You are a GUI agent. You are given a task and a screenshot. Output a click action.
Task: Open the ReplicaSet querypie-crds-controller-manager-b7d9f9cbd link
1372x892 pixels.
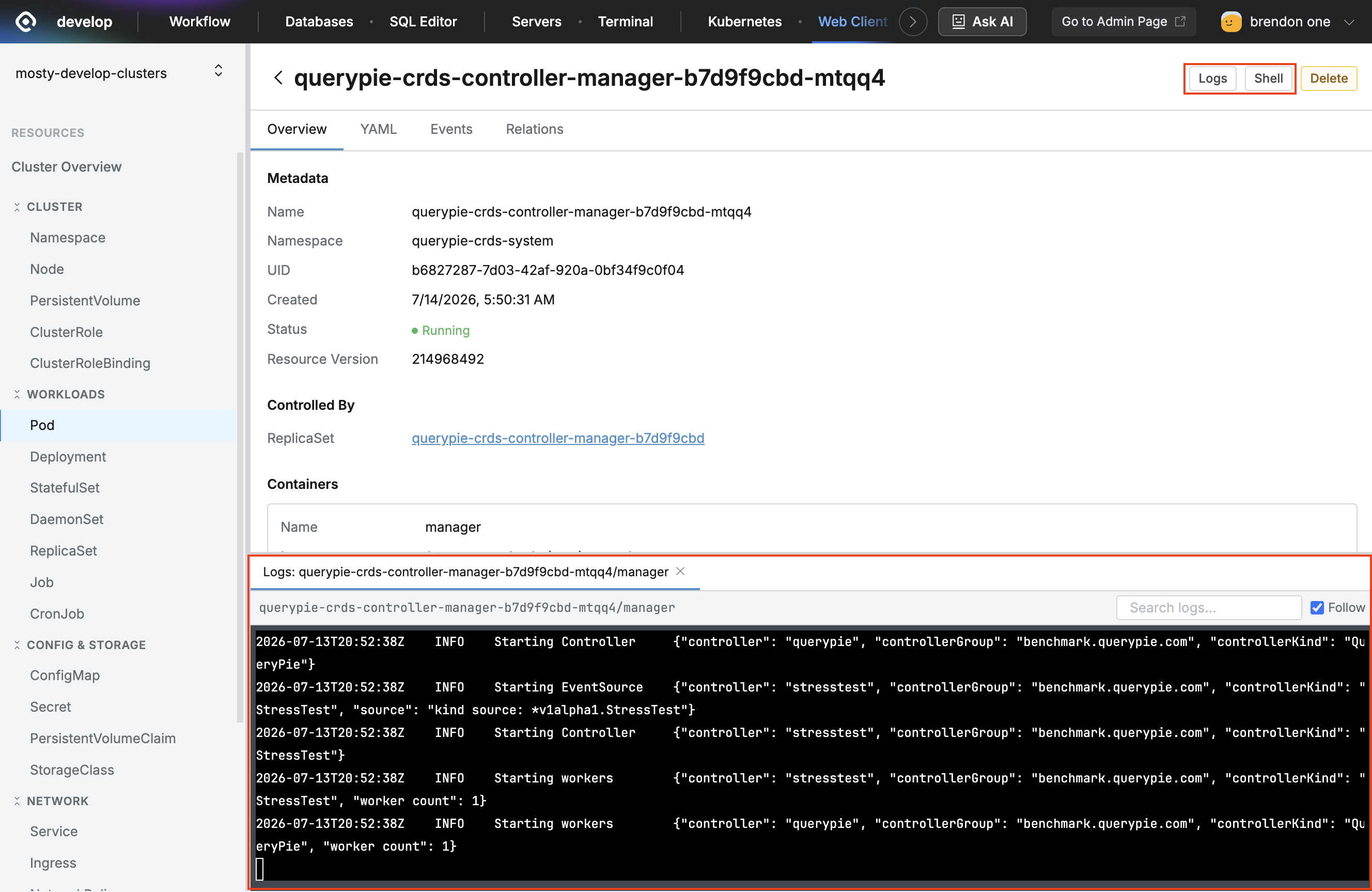557,438
